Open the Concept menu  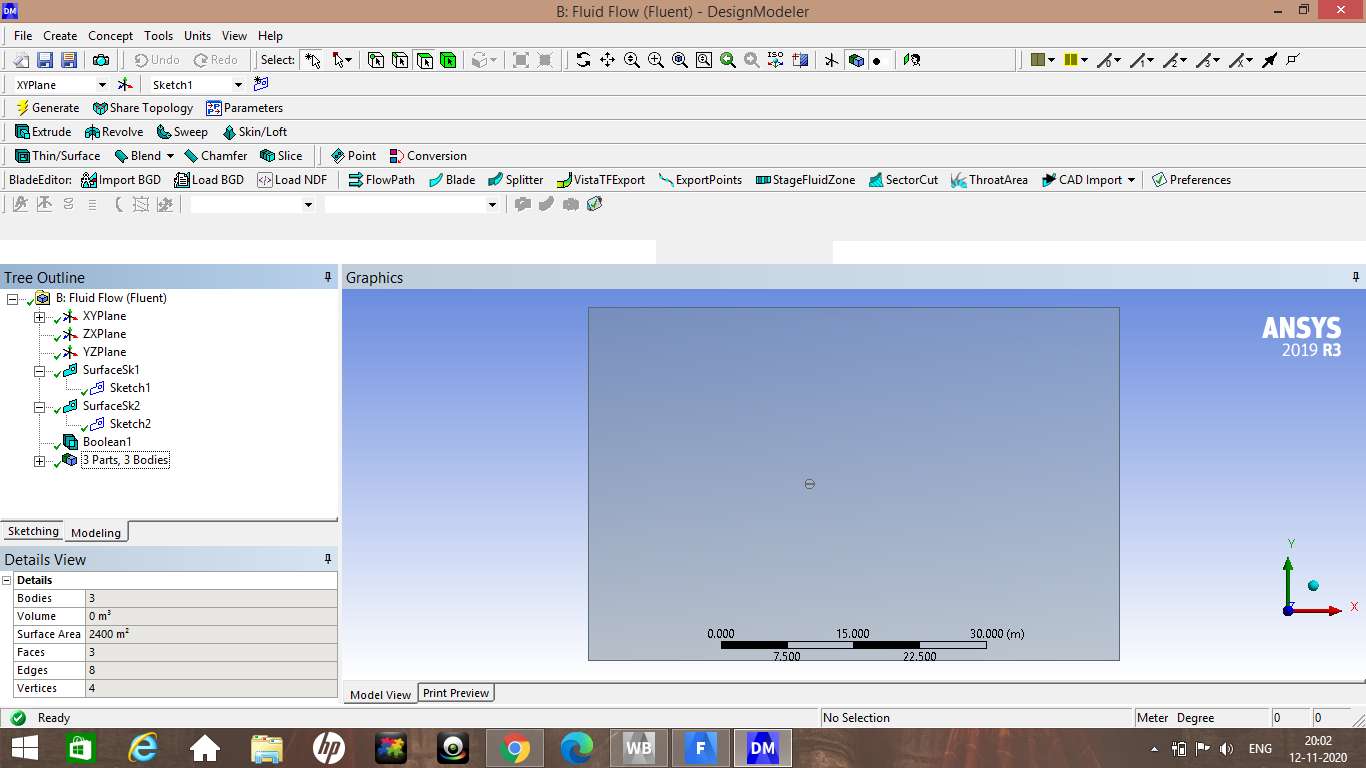[x=110, y=36]
